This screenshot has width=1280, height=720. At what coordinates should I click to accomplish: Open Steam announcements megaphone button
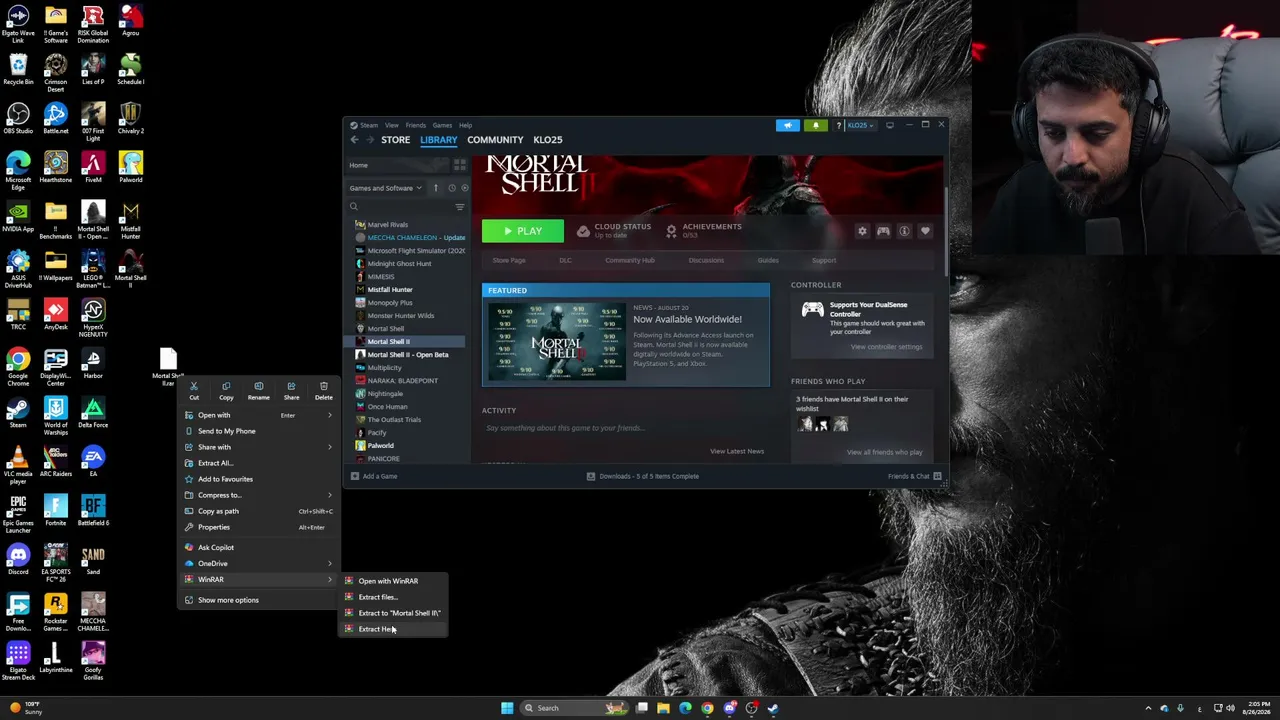pos(788,125)
